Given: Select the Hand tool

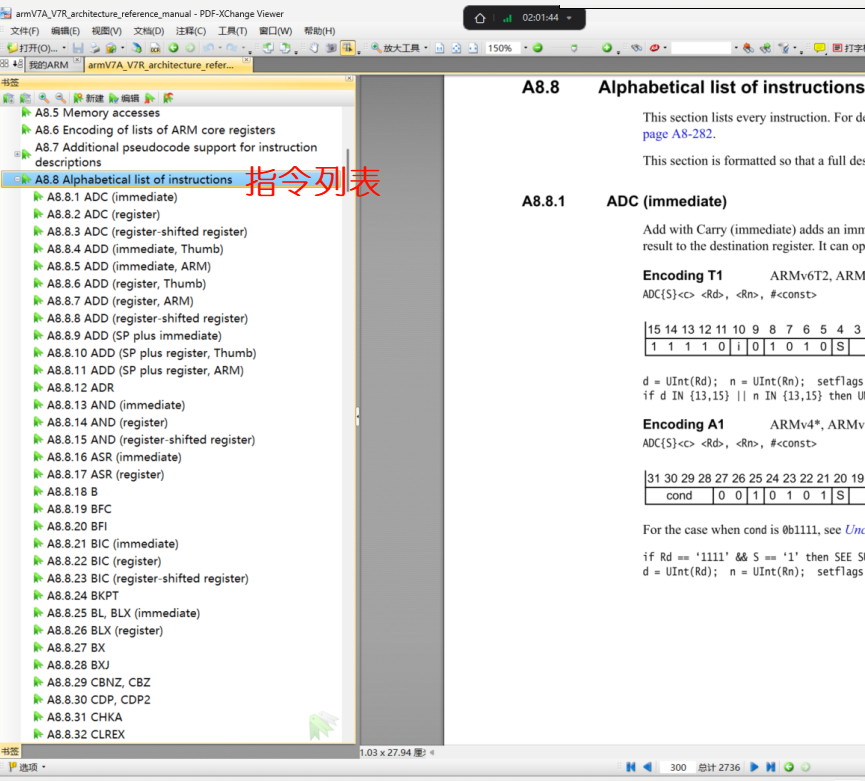Looking at the screenshot, I should click(x=314, y=48).
